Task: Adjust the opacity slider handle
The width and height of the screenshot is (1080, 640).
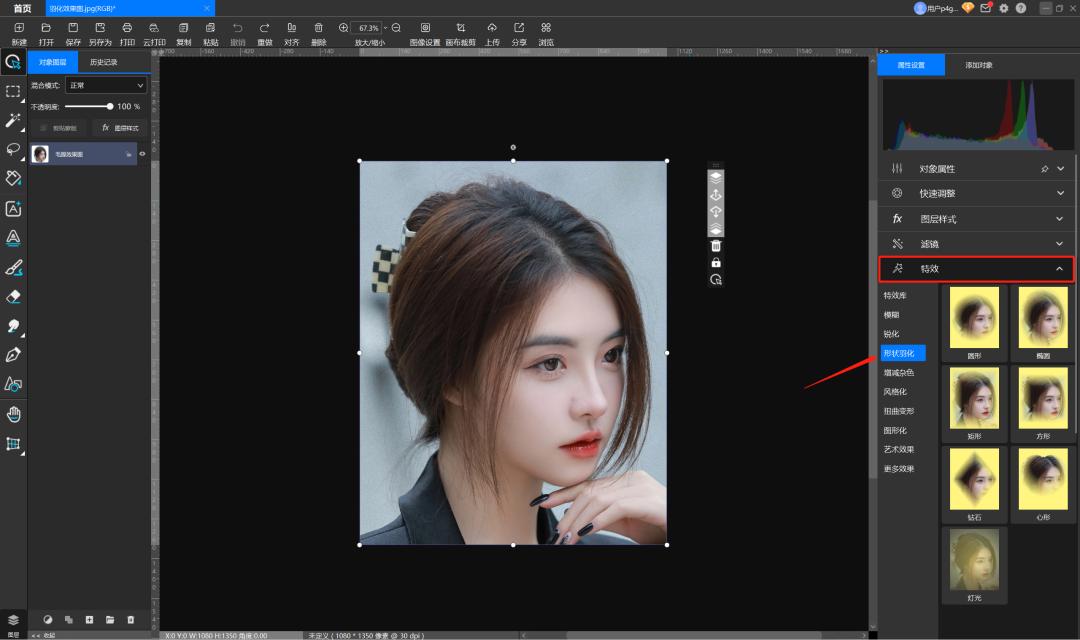Action: tap(110, 106)
